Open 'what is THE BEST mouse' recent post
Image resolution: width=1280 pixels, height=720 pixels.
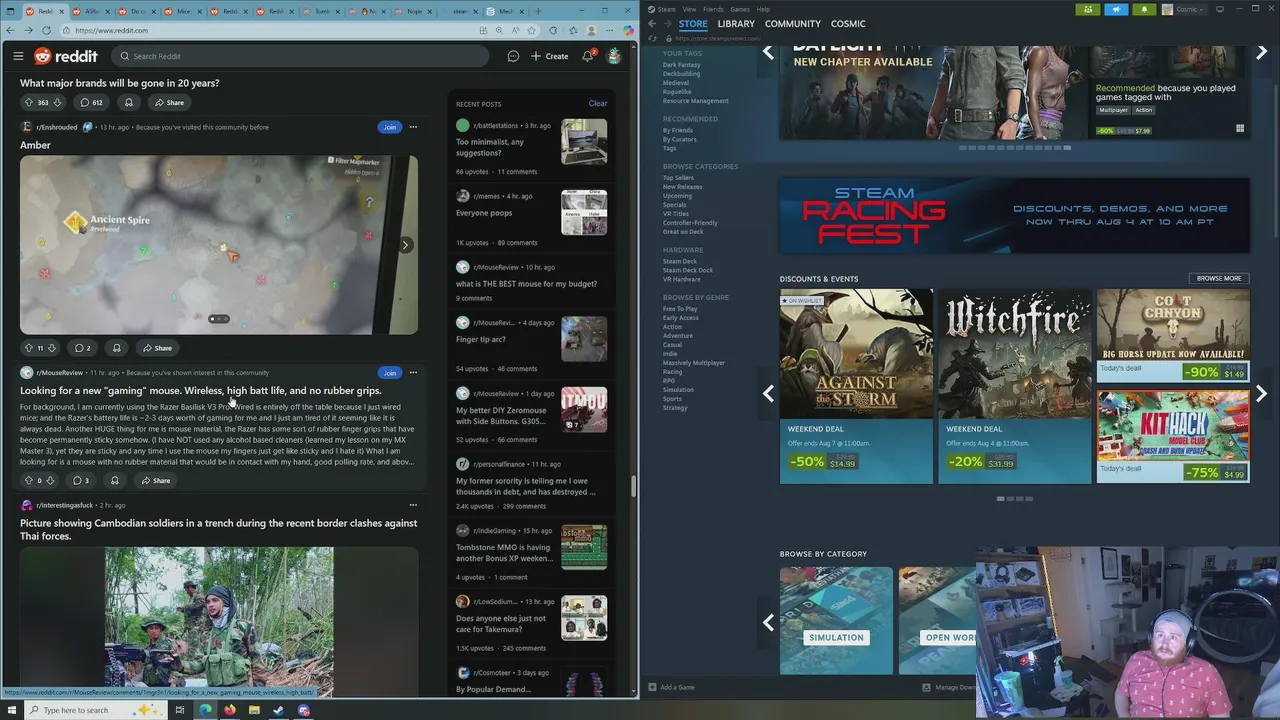pyautogui.click(x=526, y=284)
